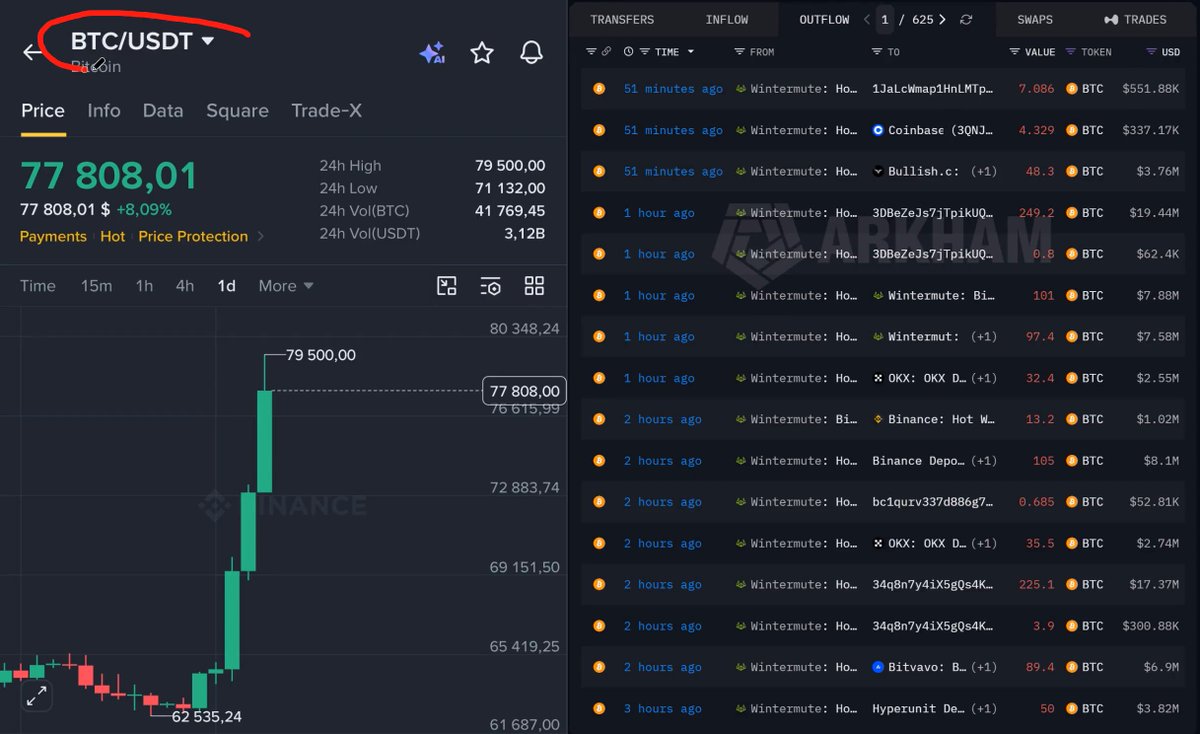Open the chart indicator settings icon

[x=490, y=286]
